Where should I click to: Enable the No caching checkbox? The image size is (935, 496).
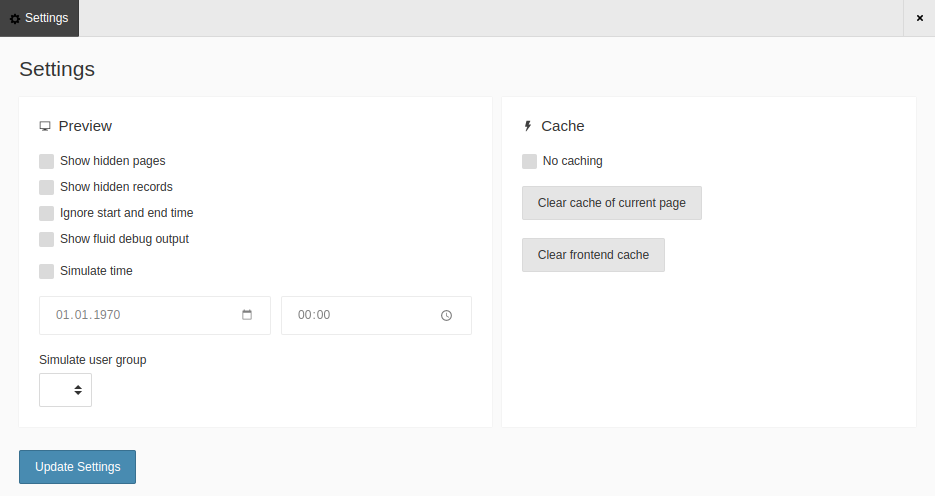[x=530, y=161]
